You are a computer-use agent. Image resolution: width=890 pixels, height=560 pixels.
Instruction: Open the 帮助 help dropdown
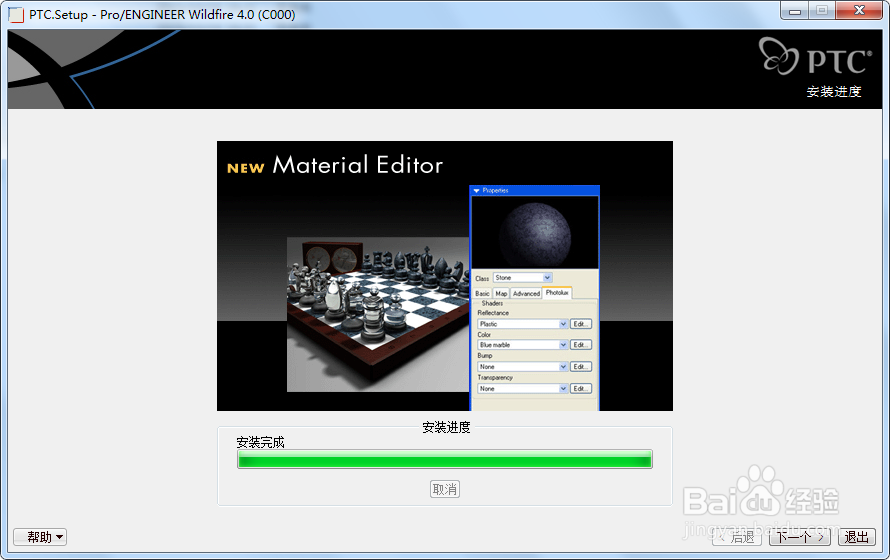(x=40, y=537)
